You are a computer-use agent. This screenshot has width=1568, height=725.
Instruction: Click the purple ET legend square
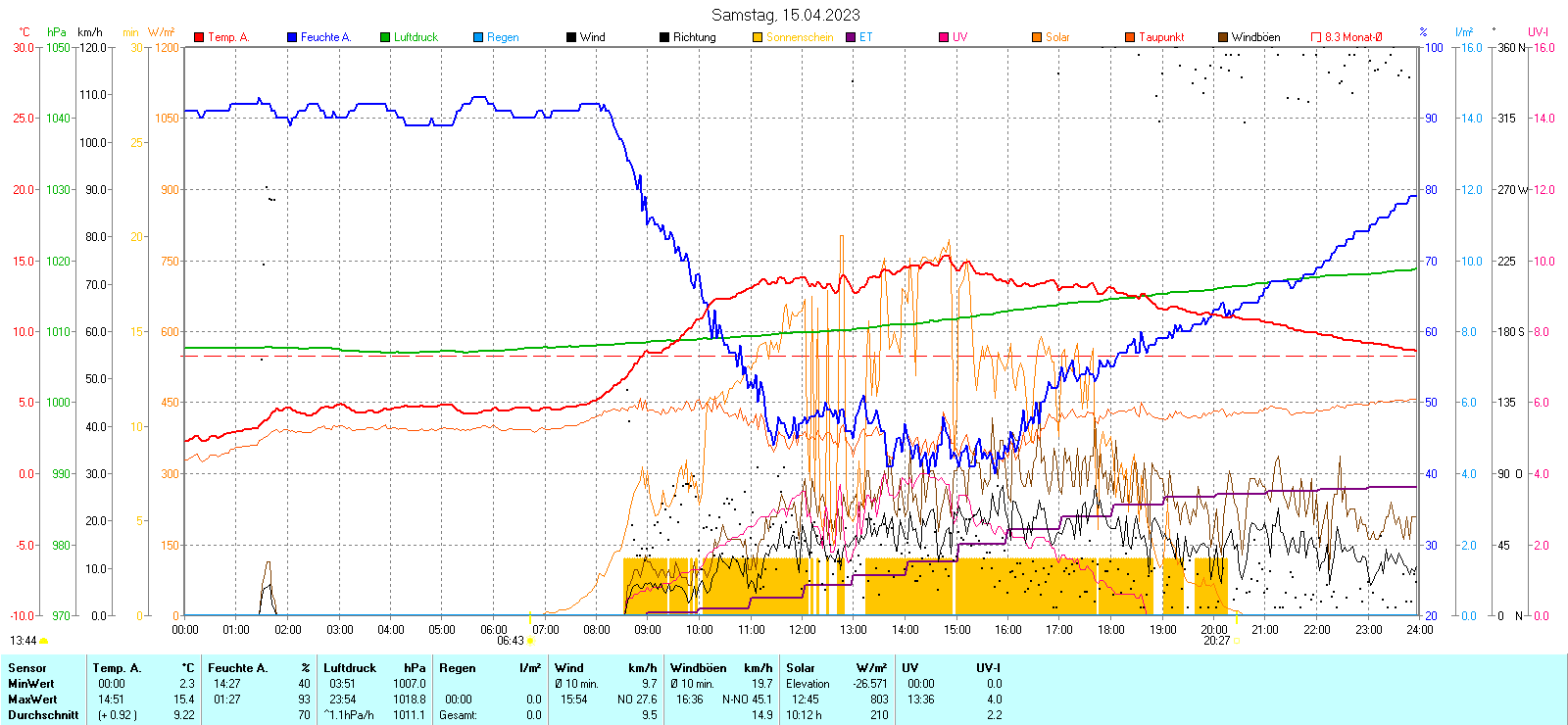pos(851,37)
